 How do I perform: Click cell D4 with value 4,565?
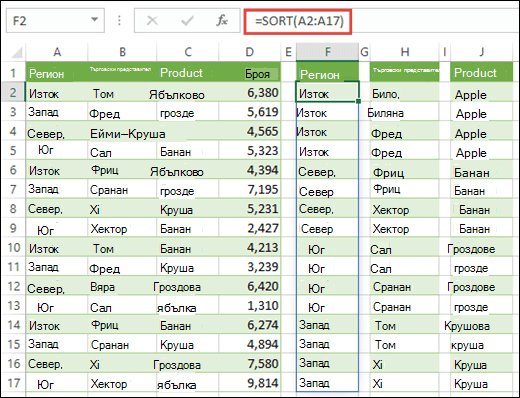pos(249,131)
